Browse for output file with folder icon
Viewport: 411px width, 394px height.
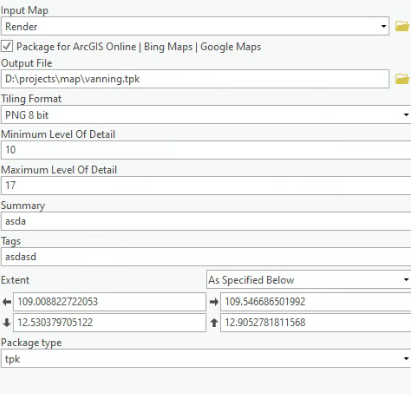coord(402,79)
